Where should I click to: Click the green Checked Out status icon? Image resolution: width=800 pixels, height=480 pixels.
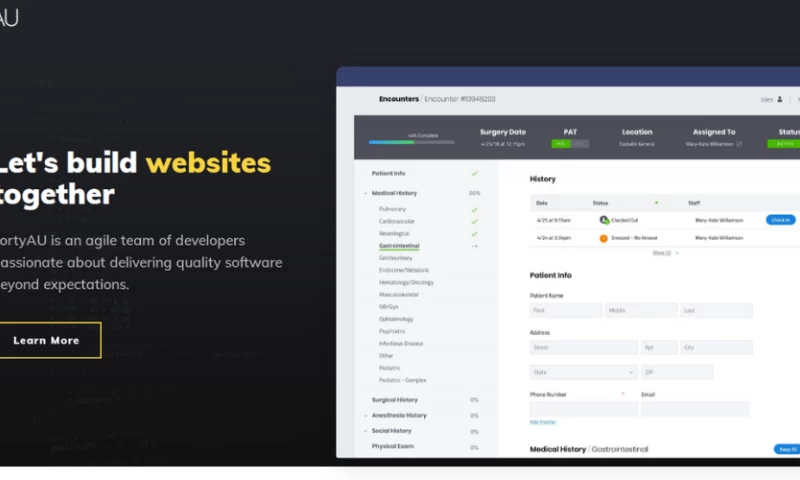point(604,219)
